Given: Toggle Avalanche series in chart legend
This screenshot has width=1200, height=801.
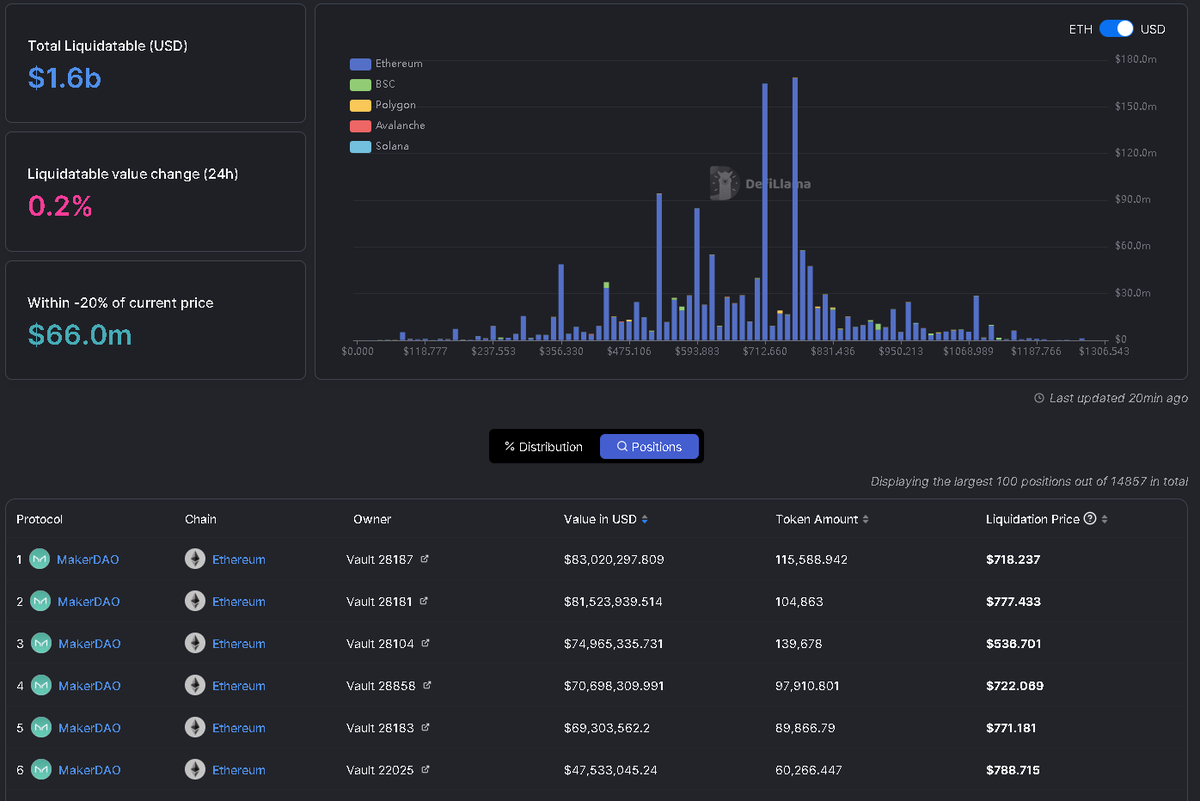Looking at the screenshot, I should [388, 126].
